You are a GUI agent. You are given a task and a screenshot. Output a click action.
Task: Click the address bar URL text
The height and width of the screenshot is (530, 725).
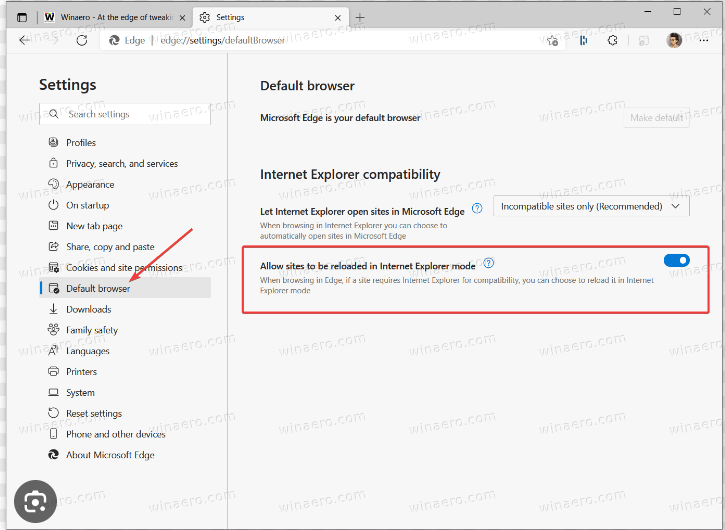click(222, 41)
